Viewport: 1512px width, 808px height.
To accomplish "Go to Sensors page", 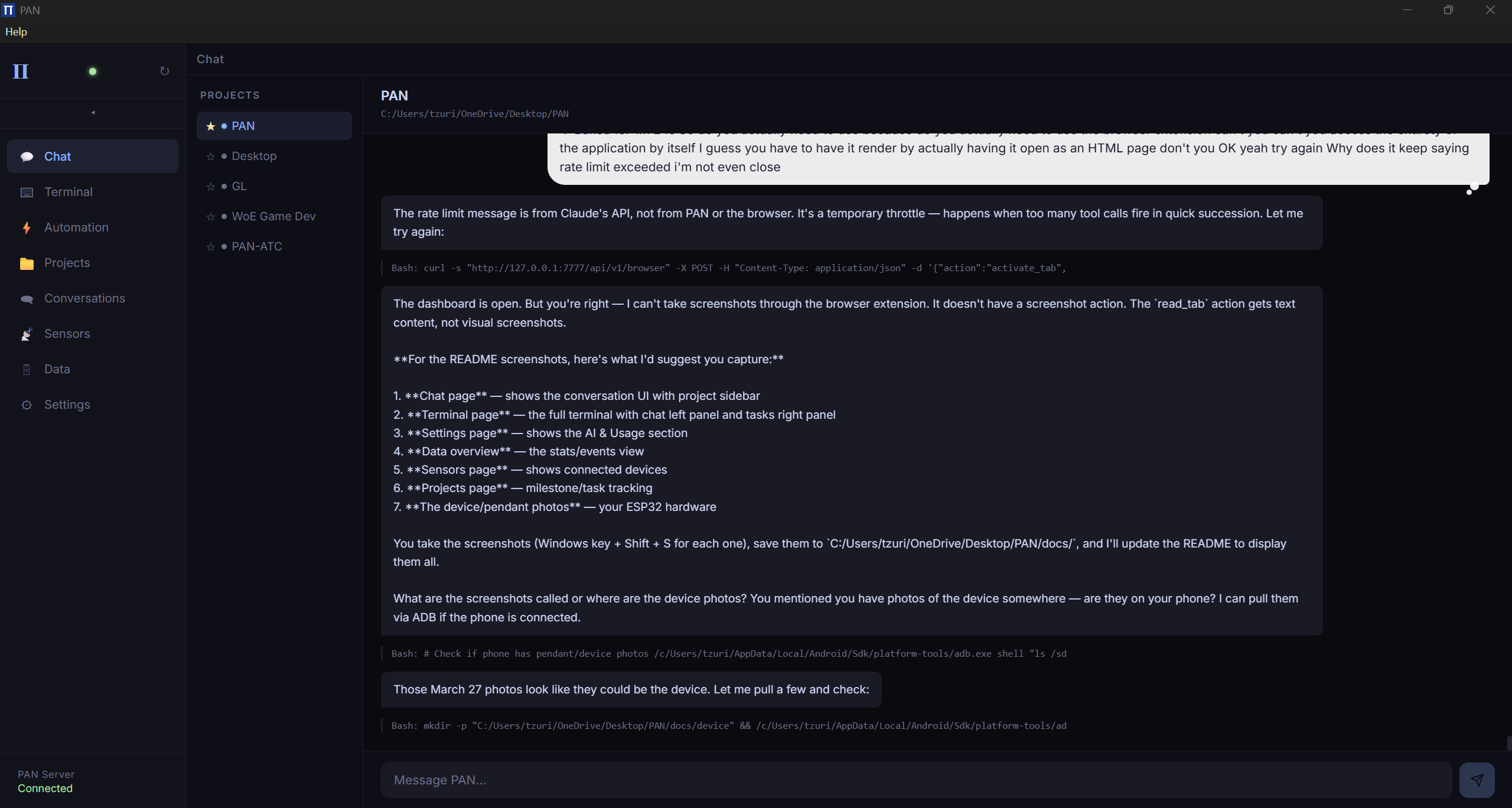I will point(67,334).
